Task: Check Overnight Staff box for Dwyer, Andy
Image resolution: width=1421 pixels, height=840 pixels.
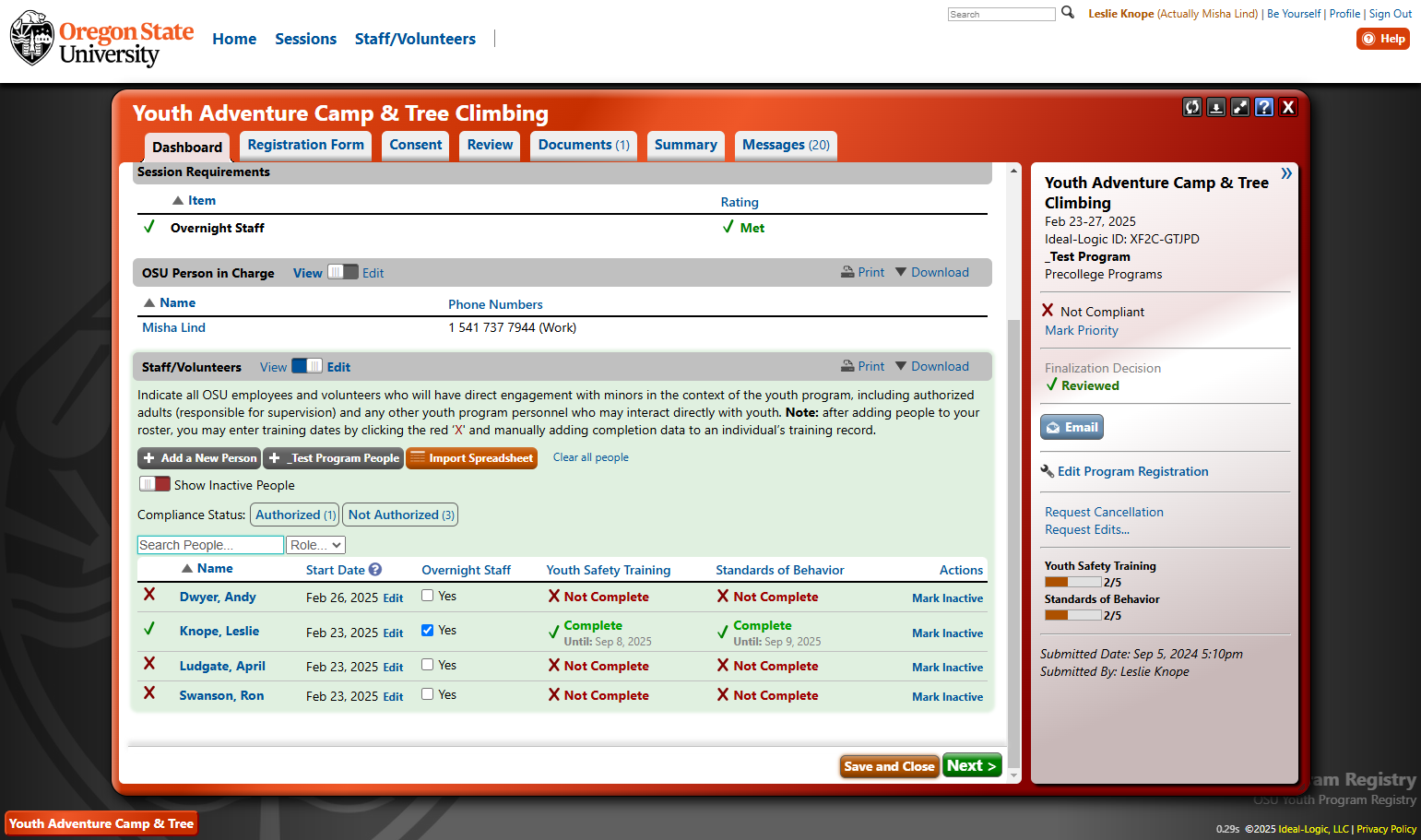Action: tap(428, 596)
